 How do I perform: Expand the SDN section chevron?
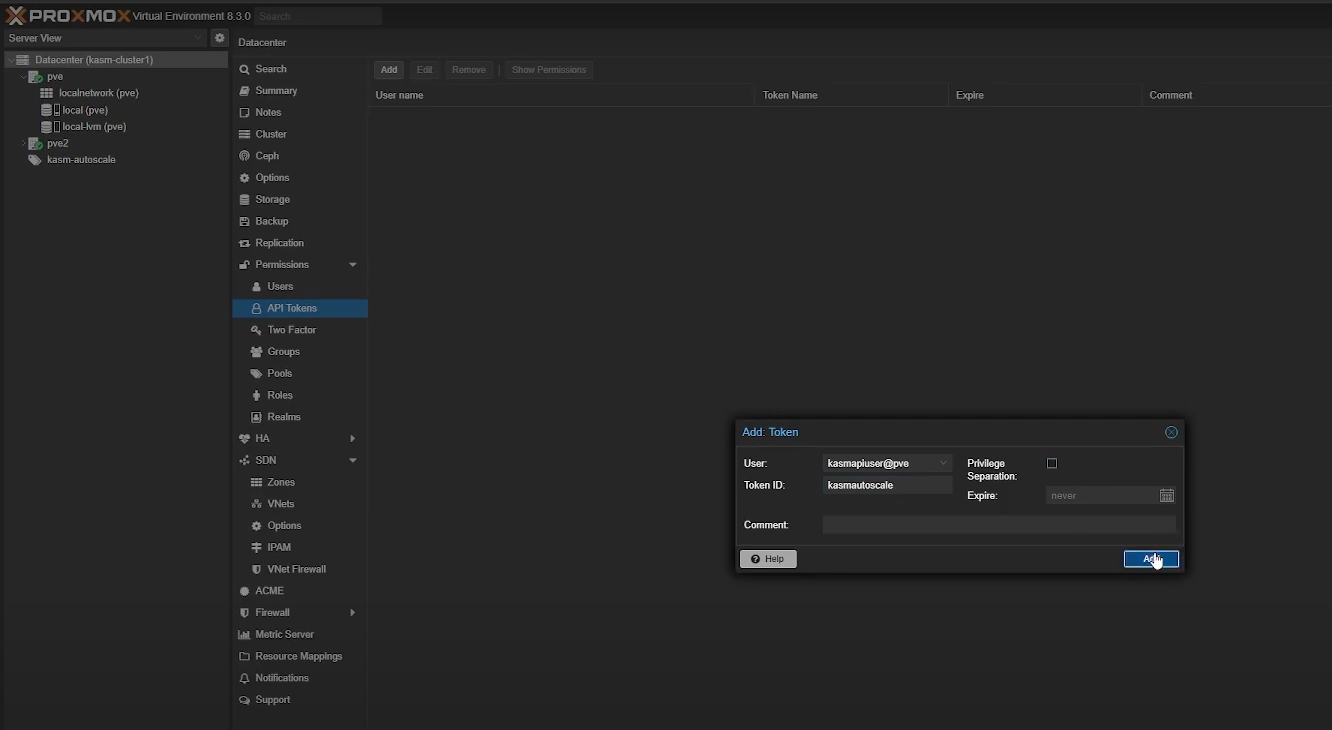pos(352,460)
